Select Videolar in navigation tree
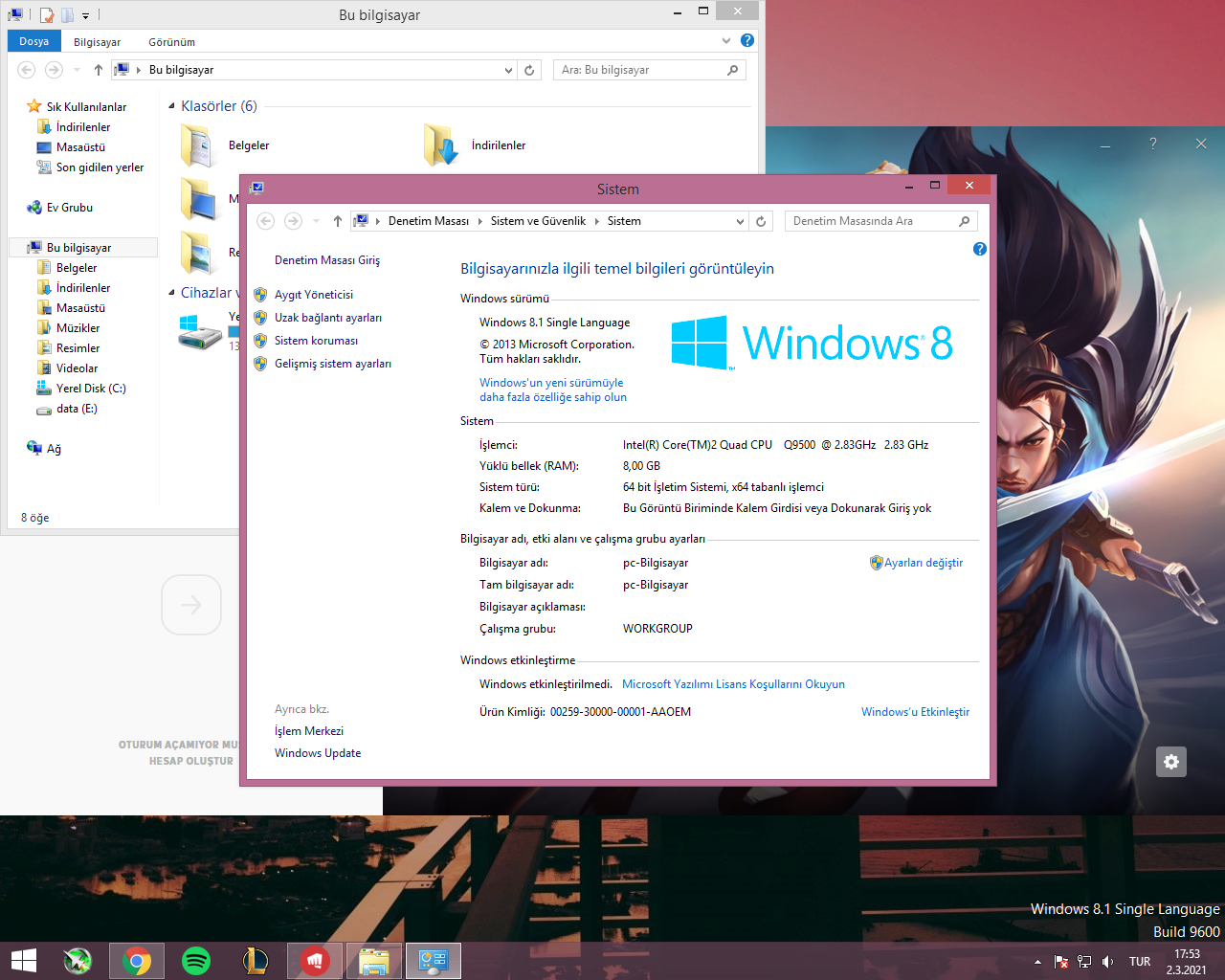The width and height of the screenshot is (1225, 980). click(67, 368)
